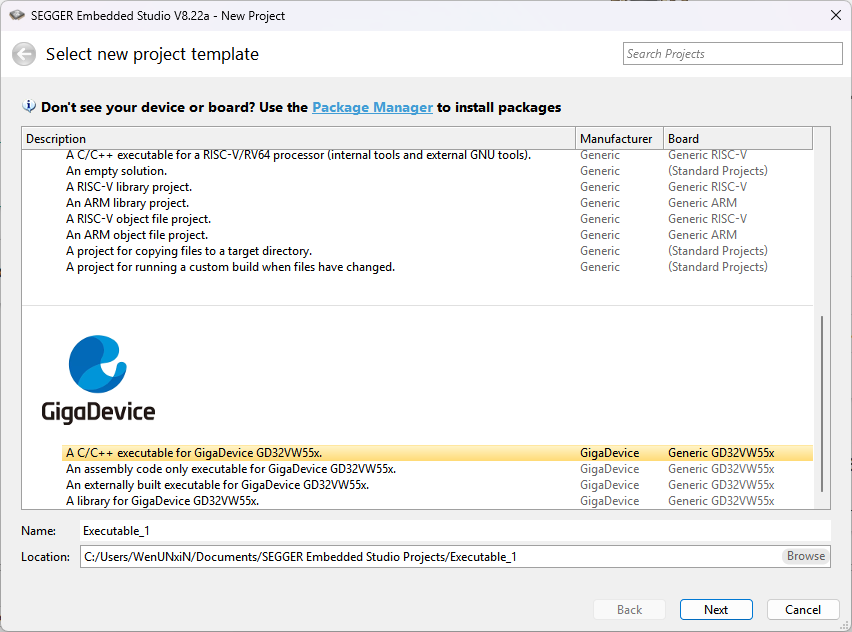
Task: Select assembly code only executable template
Action: 230,469
